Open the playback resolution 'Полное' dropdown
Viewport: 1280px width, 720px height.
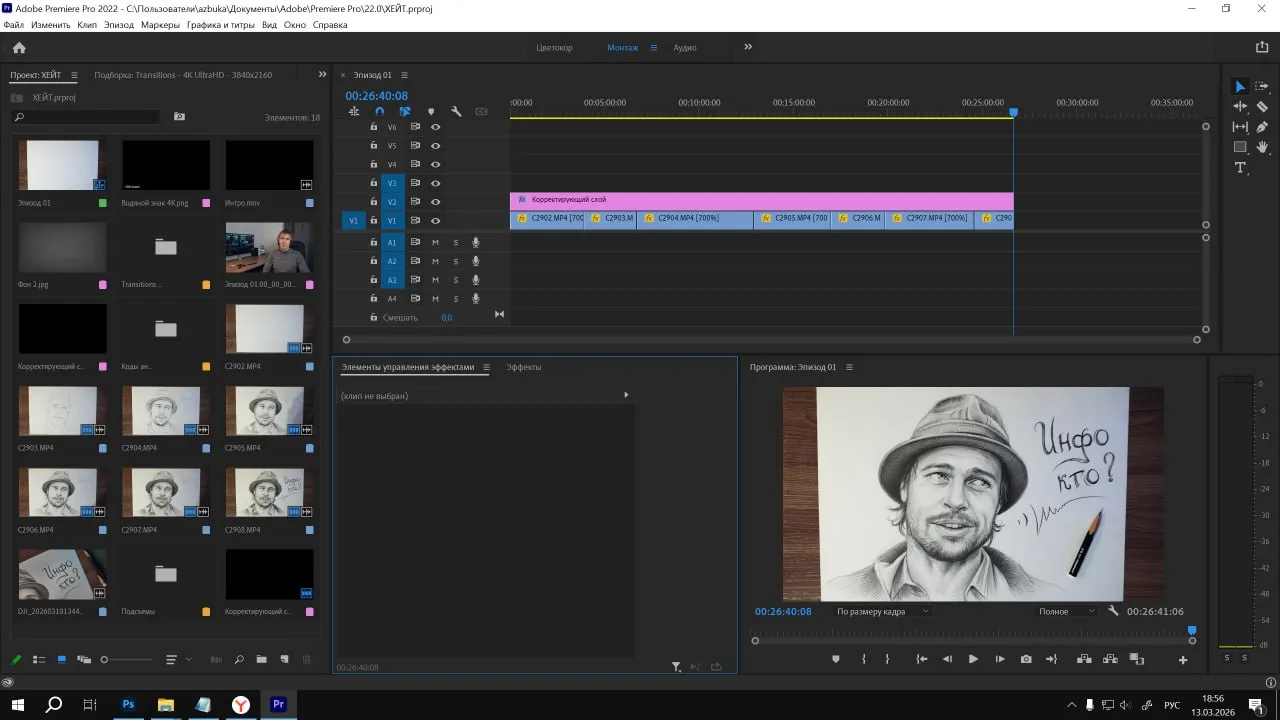(1066, 611)
